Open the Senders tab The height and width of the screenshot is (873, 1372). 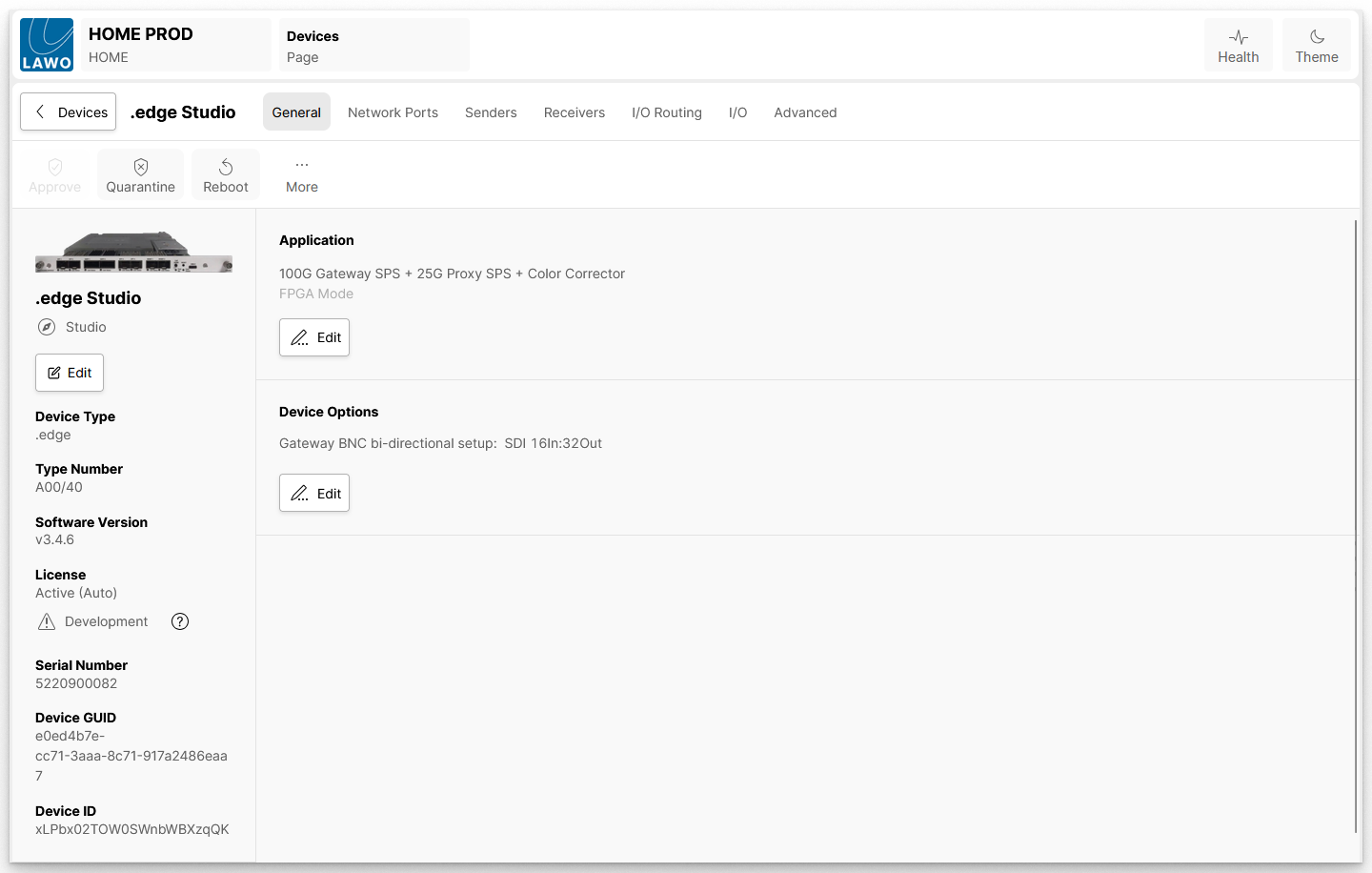491,112
